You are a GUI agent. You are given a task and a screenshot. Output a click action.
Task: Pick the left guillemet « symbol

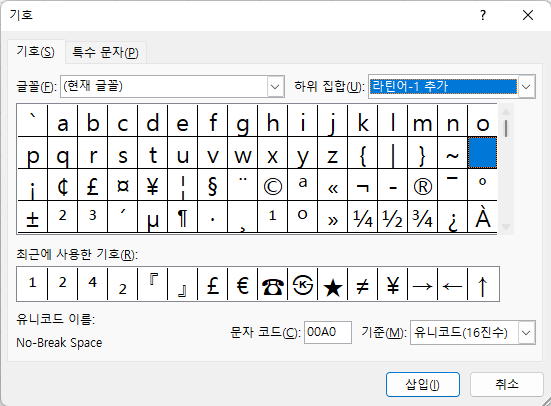332,185
